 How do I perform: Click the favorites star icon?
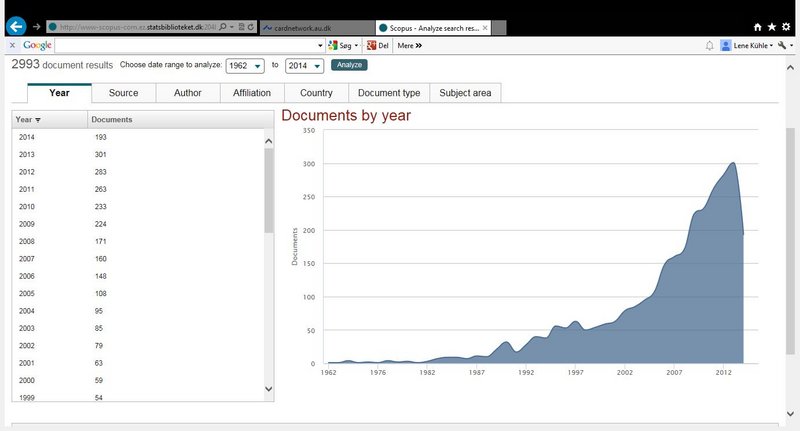click(x=773, y=27)
